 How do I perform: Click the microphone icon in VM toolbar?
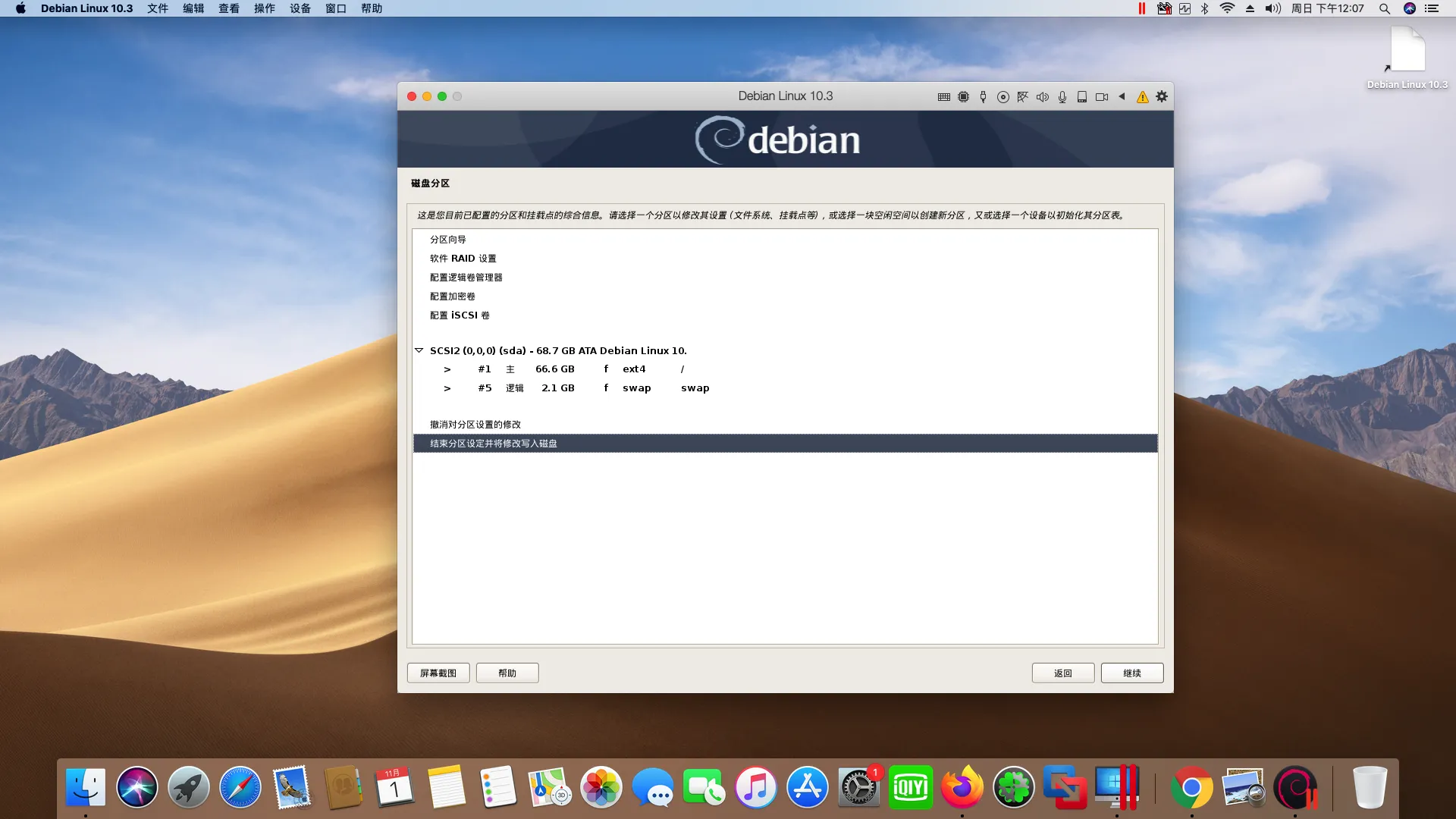click(1062, 97)
